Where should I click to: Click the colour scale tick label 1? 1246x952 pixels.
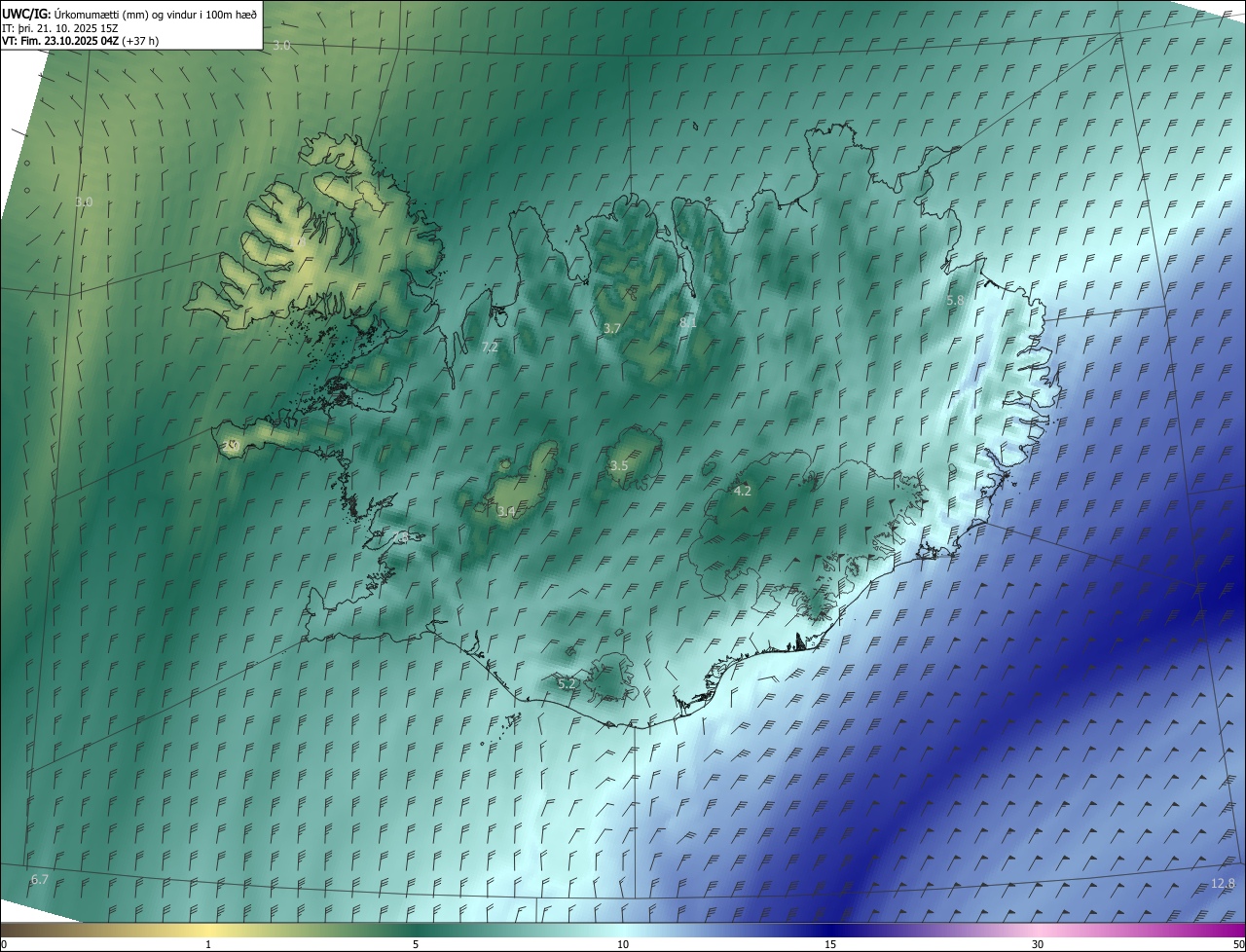click(x=208, y=944)
